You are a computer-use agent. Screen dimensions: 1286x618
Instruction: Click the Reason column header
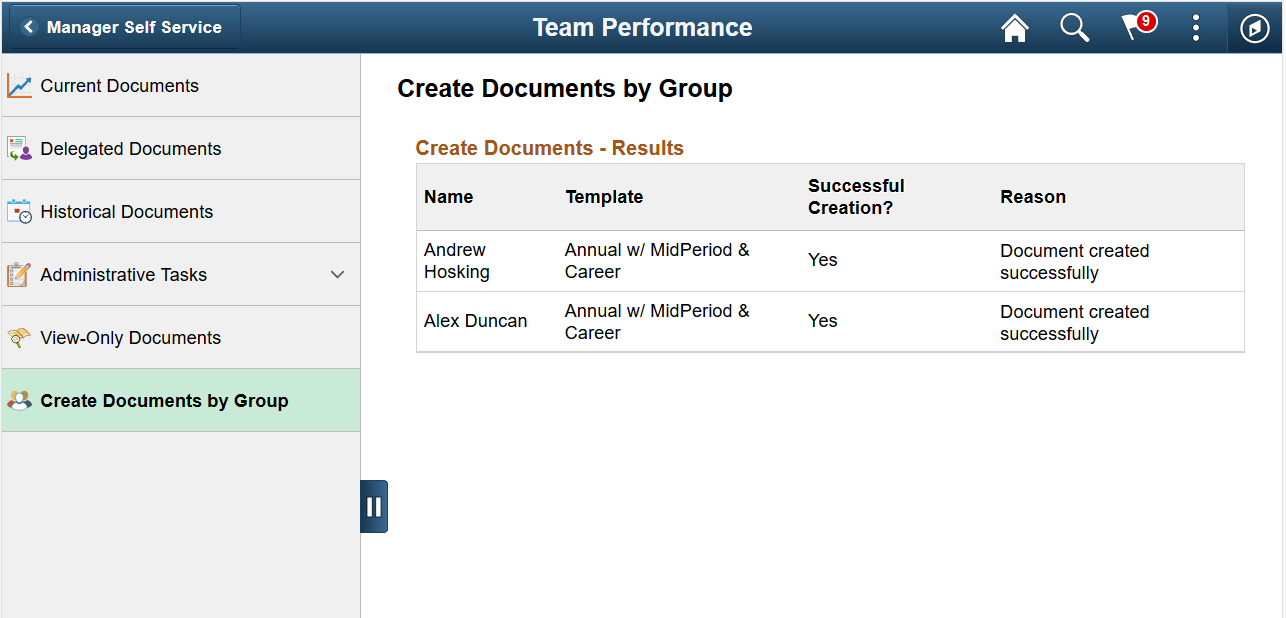click(x=1033, y=197)
